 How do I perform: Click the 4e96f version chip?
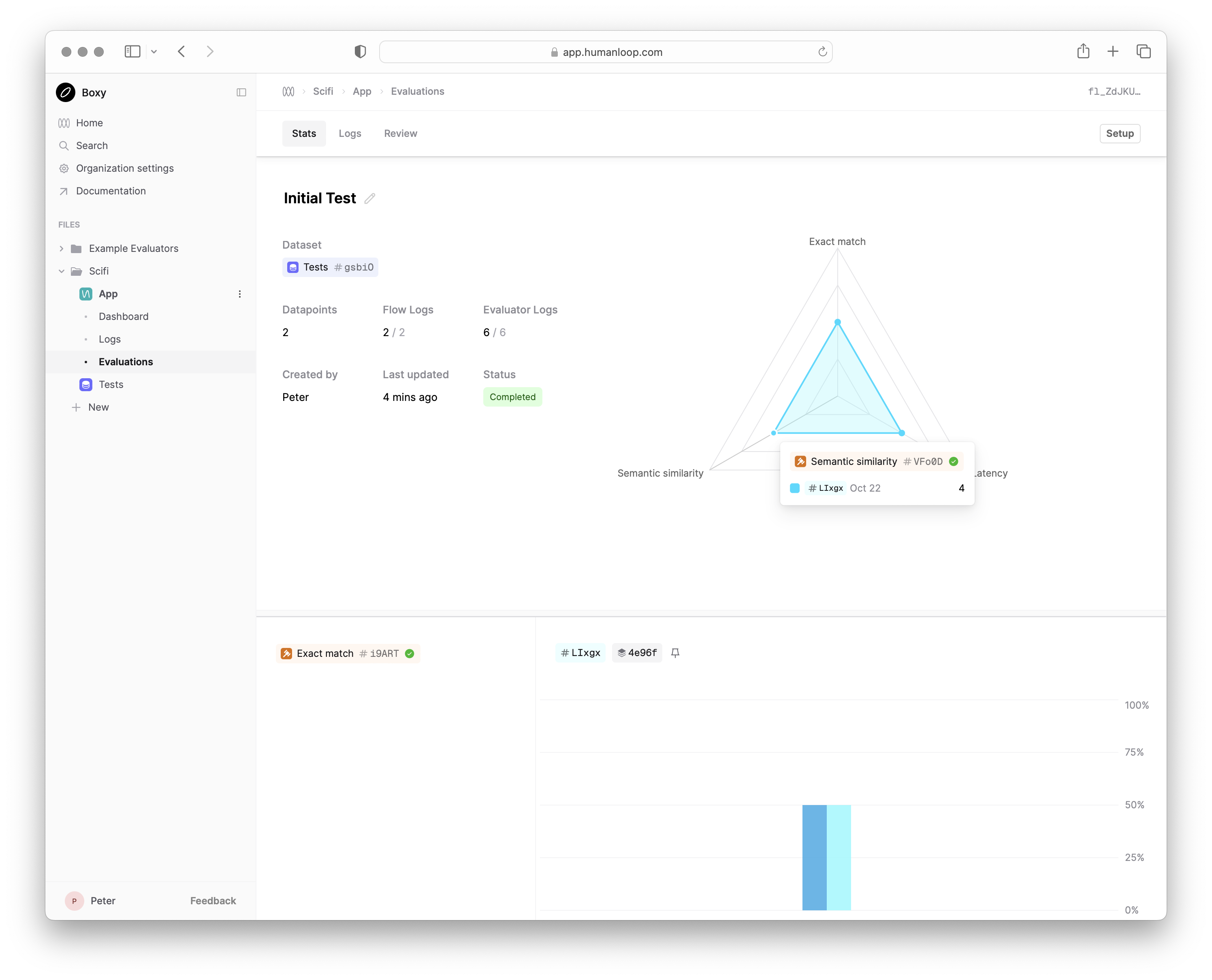[637, 652]
